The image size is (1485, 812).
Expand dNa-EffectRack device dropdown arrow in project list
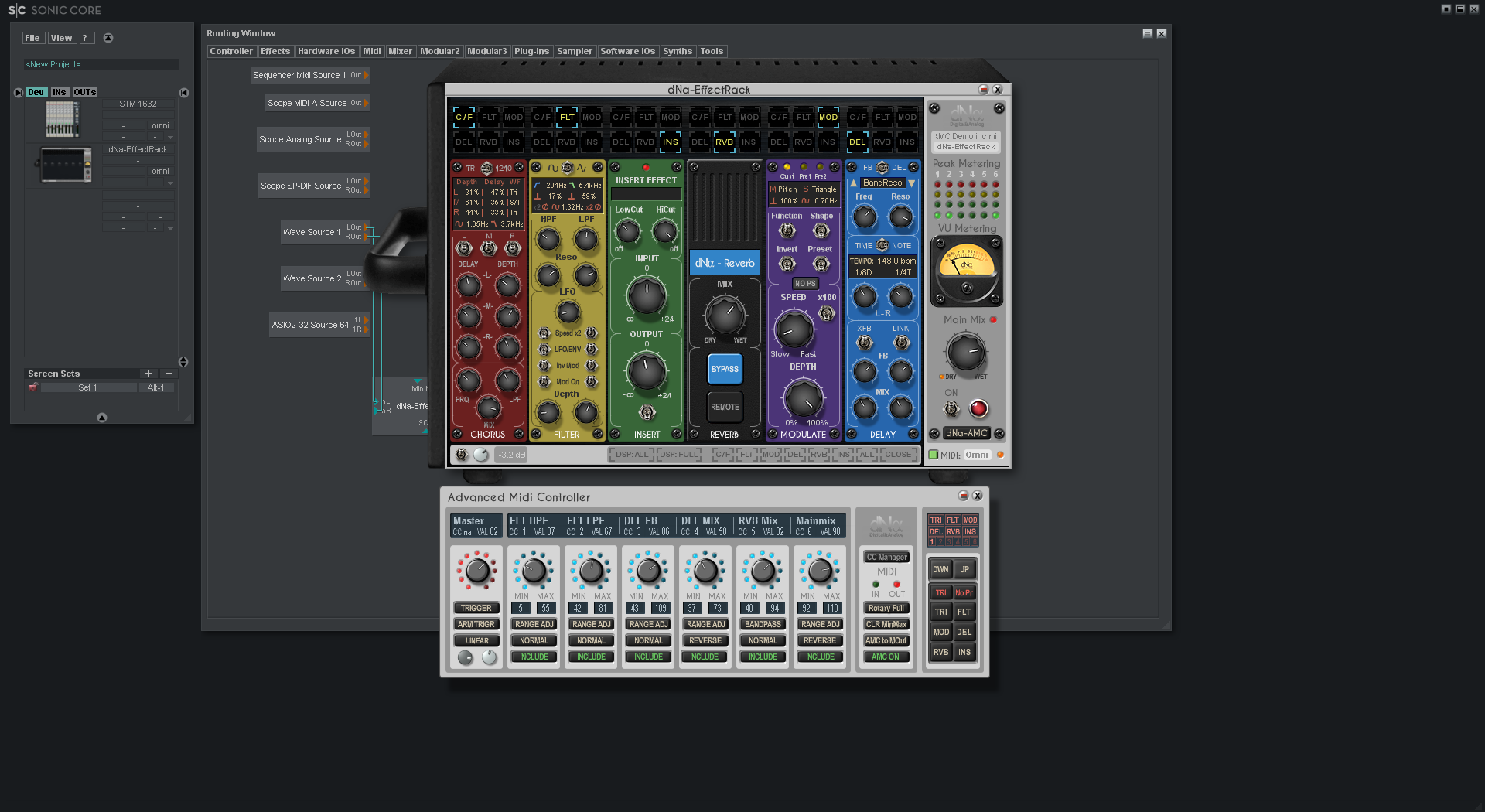[x=170, y=183]
